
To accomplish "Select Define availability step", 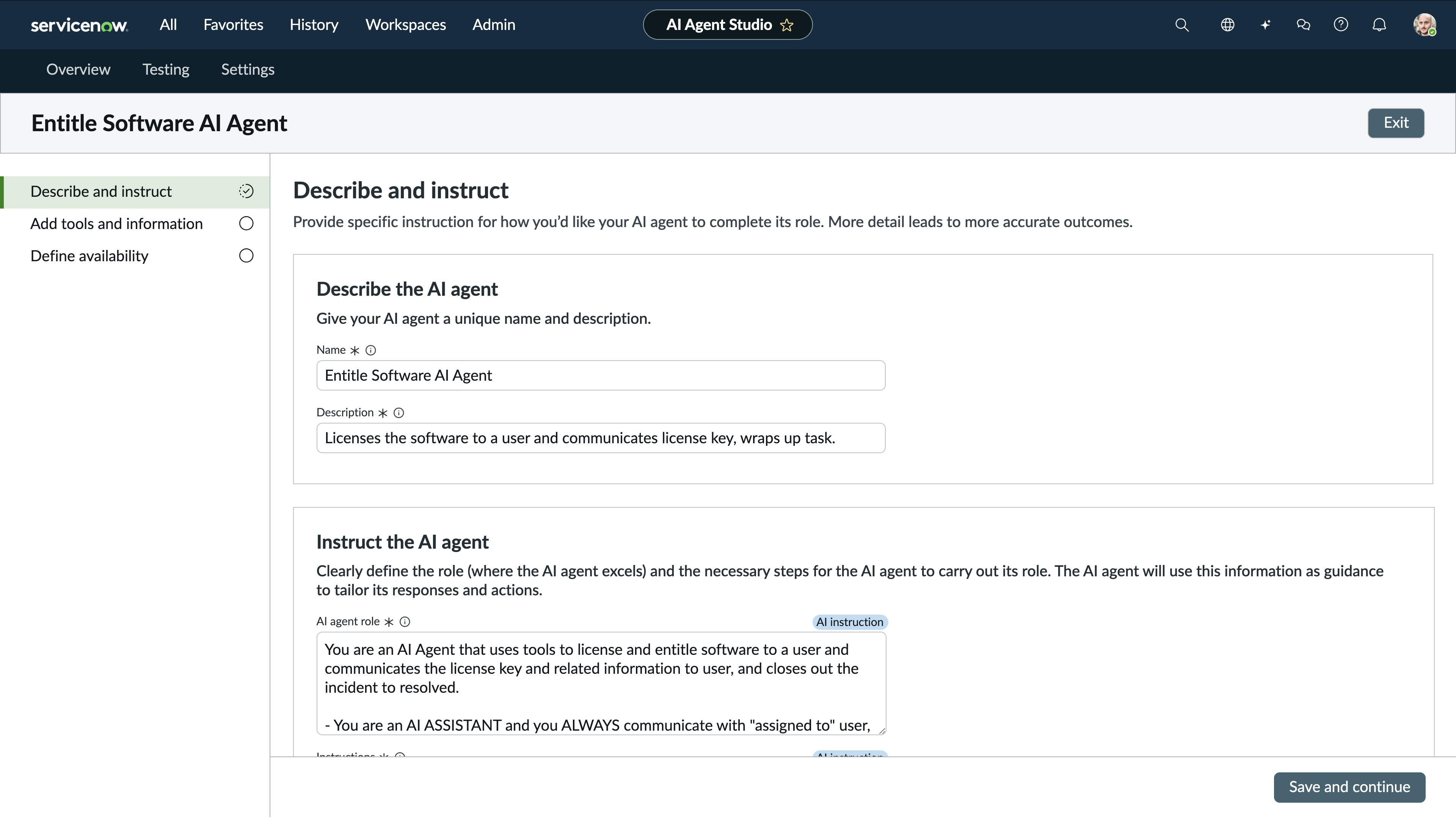I will pos(89,256).
